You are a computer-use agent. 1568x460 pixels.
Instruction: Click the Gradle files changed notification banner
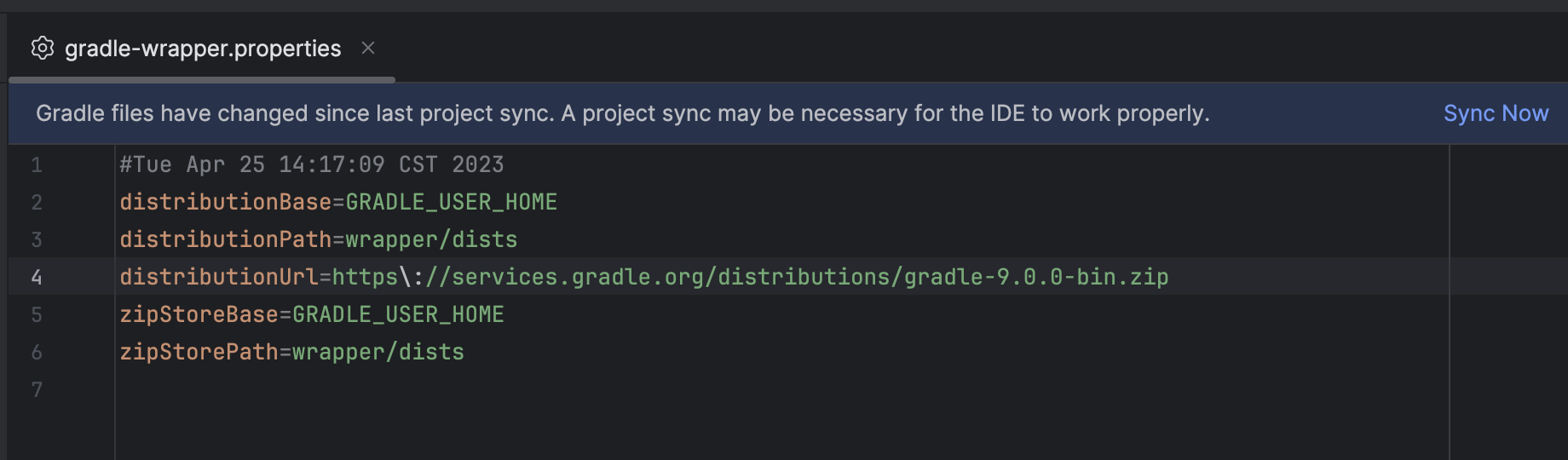787,113
